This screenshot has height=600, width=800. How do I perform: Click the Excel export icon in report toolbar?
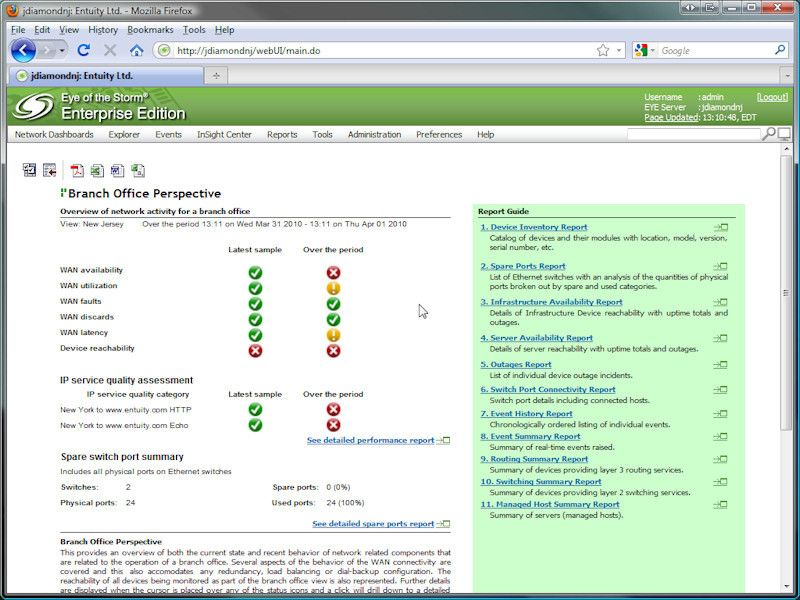pos(97,170)
